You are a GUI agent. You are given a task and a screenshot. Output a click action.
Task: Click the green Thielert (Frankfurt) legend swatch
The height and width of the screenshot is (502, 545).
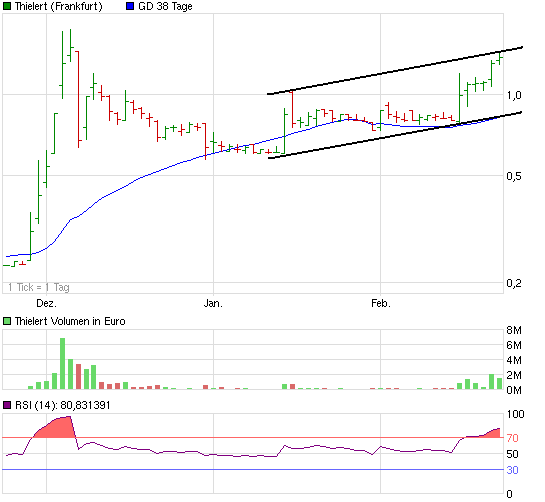7,6
